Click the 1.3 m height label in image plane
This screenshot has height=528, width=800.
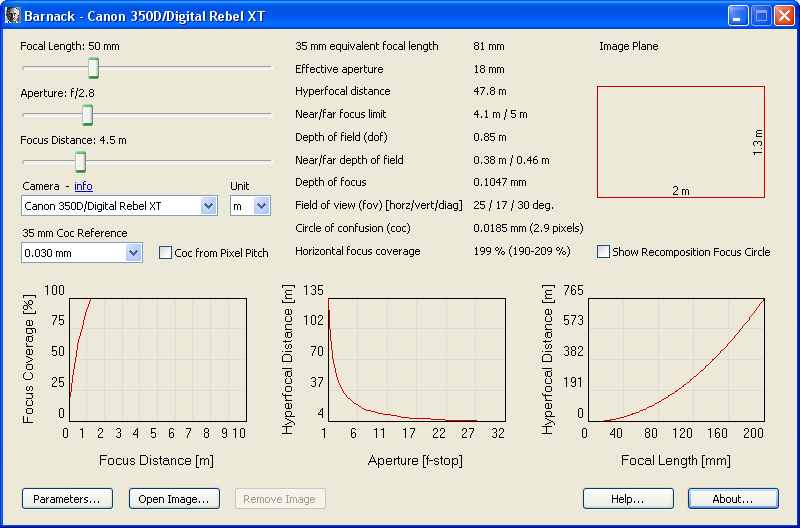pos(758,142)
